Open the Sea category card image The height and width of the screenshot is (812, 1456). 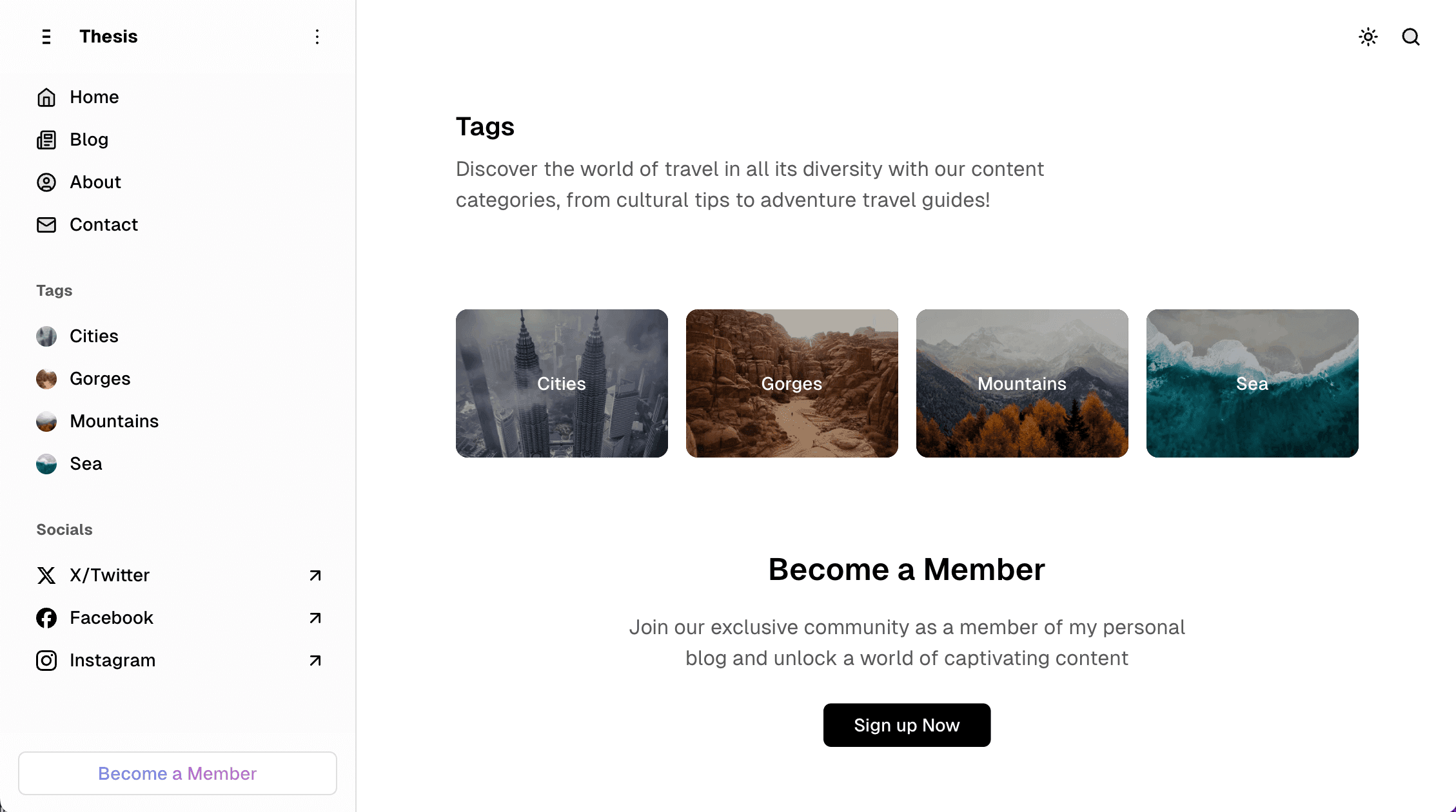point(1252,383)
